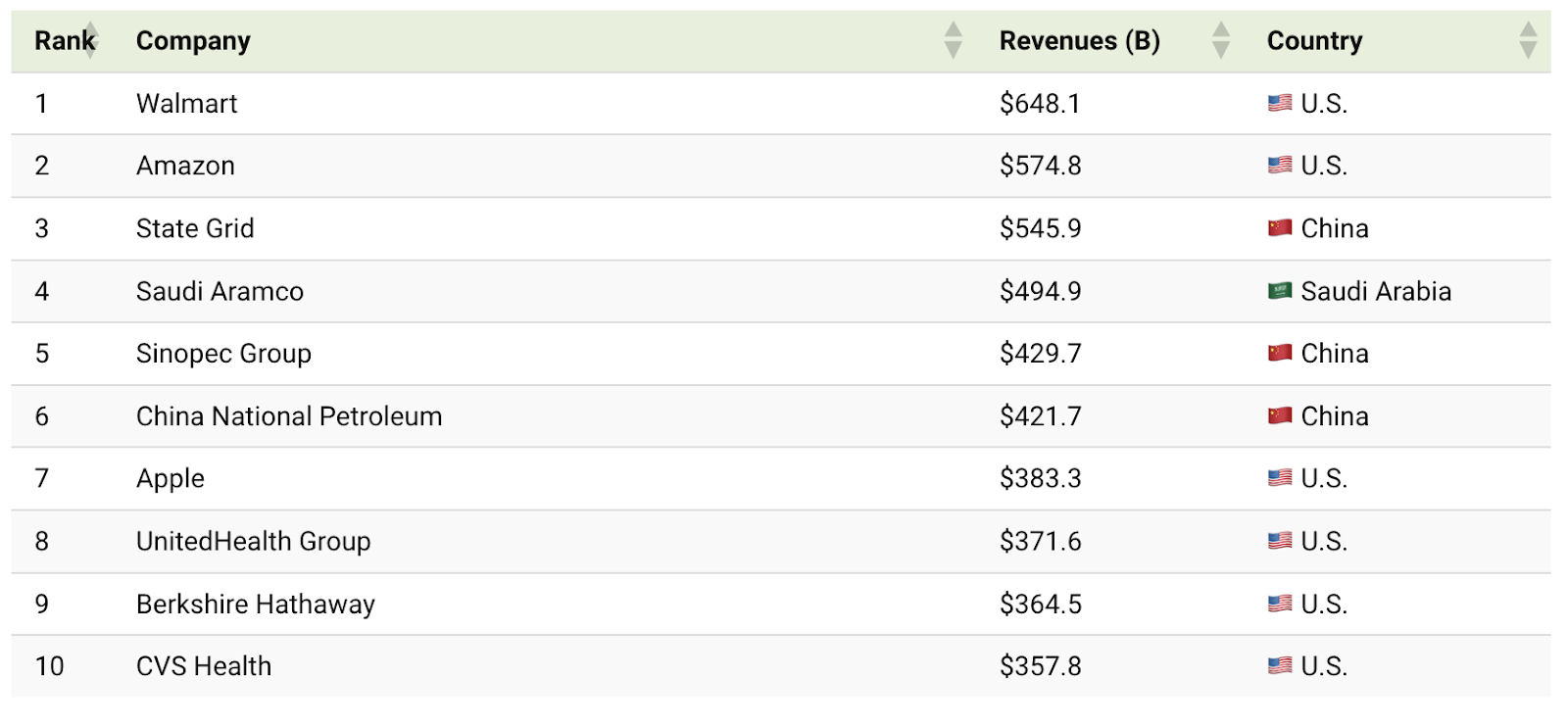Click the Country column header label
Image resolution: width=1568 pixels, height=727 pixels.
1314,40
